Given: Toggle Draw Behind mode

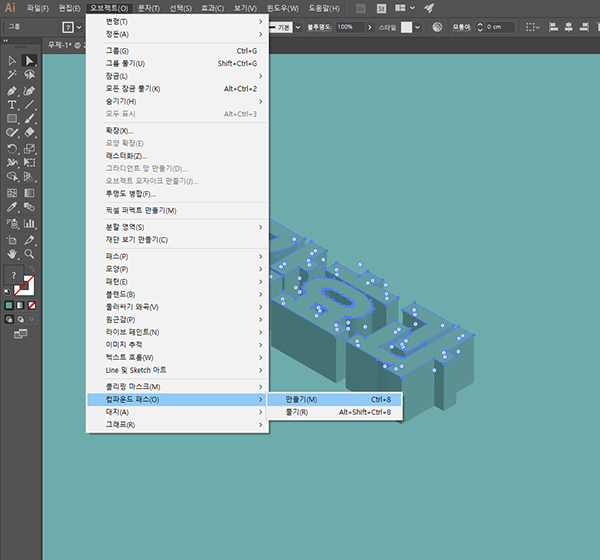Looking at the screenshot, I should [20, 319].
